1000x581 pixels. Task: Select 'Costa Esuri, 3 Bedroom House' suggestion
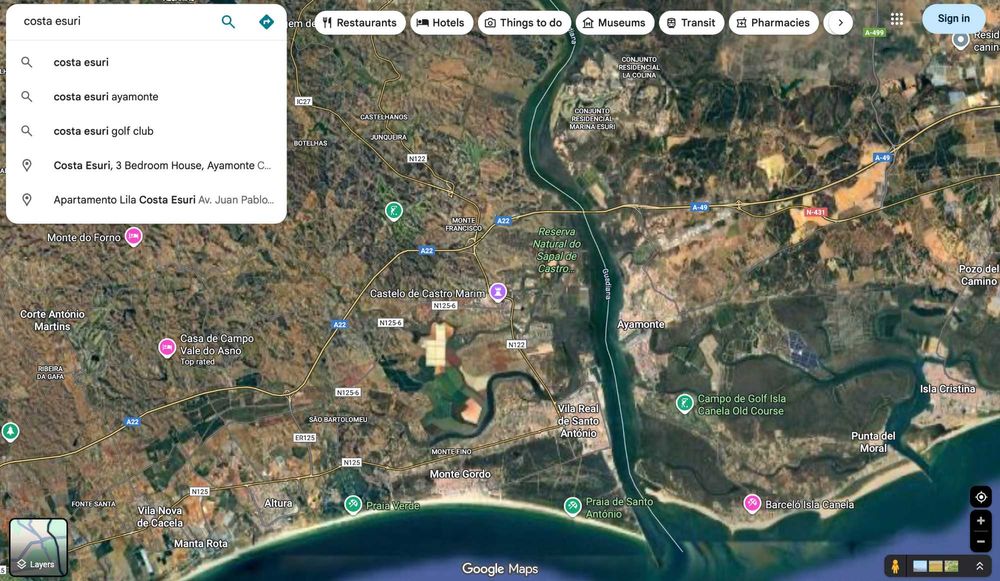pos(146,166)
